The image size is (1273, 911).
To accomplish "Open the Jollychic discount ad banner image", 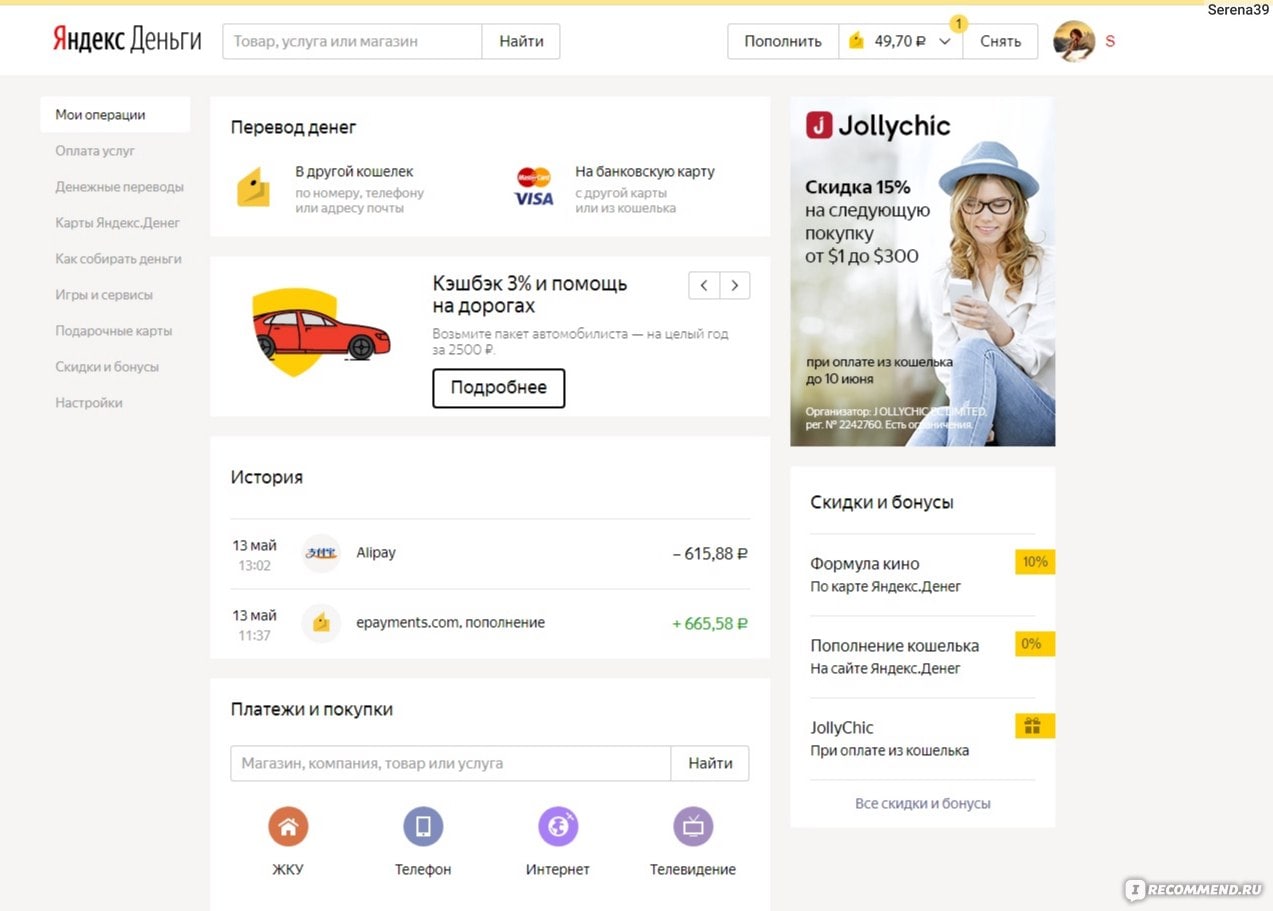I will [923, 271].
